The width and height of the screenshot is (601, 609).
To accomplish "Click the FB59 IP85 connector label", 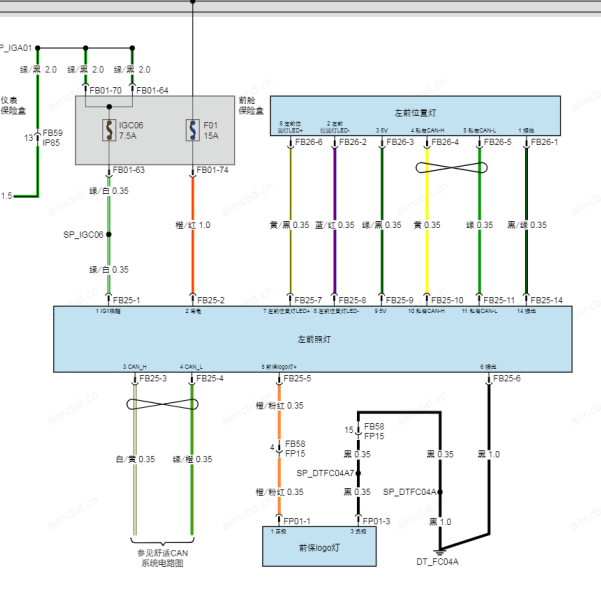I will click(52, 138).
